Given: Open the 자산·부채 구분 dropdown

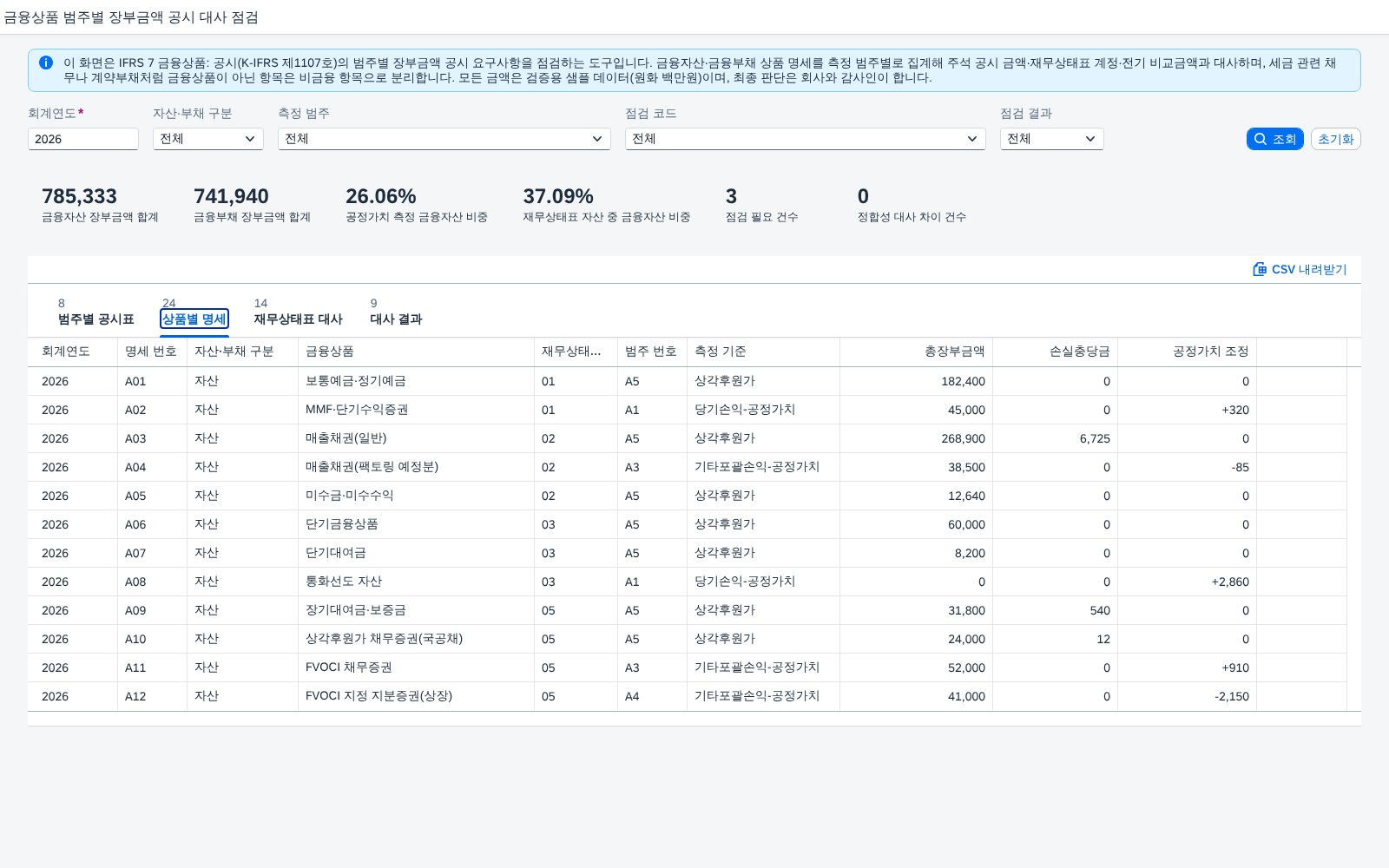Looking at the screenshot, I should click(x=208, y=139).
